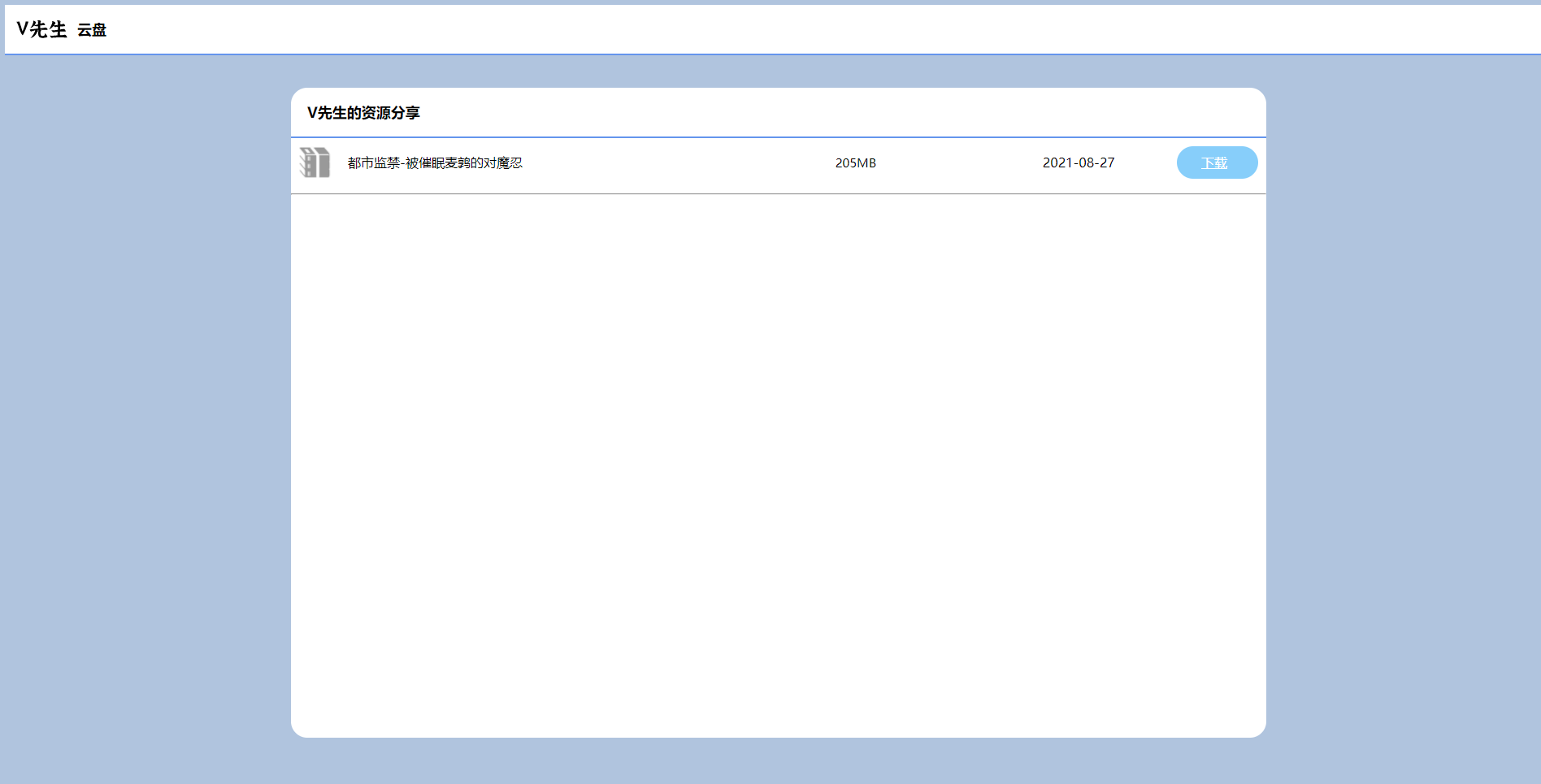Click the blue divider line under panel heading

778,137
